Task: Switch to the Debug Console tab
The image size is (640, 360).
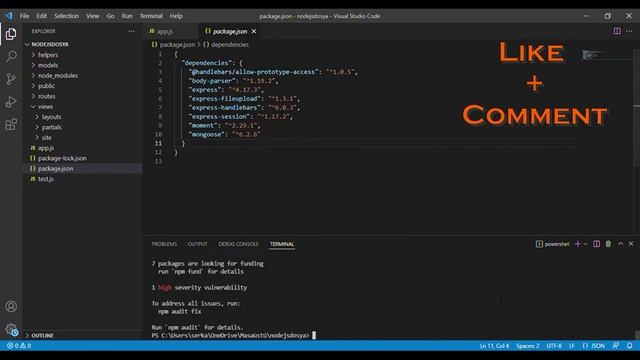Action: (238, 244)
